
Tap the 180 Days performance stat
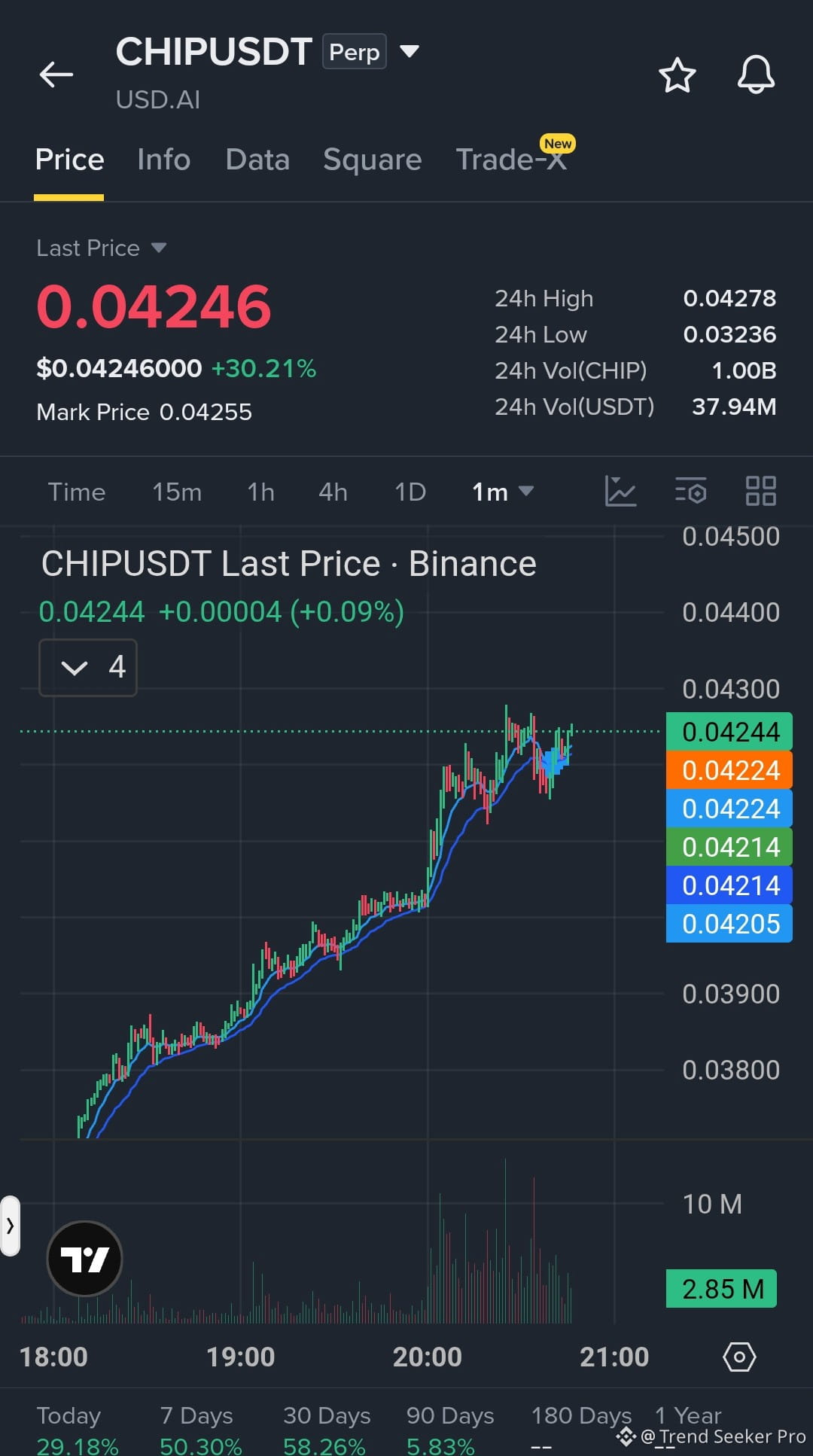point(580,1430)
